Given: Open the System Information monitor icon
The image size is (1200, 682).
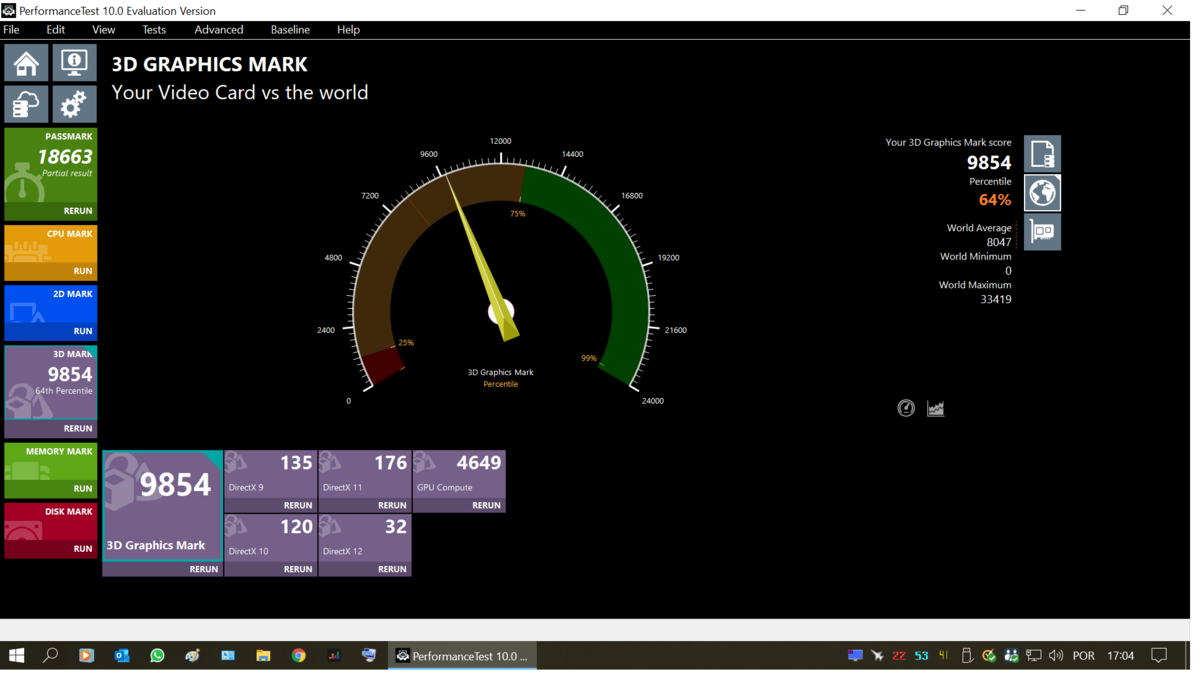Looking at the screenshot, I should point(74,63).
